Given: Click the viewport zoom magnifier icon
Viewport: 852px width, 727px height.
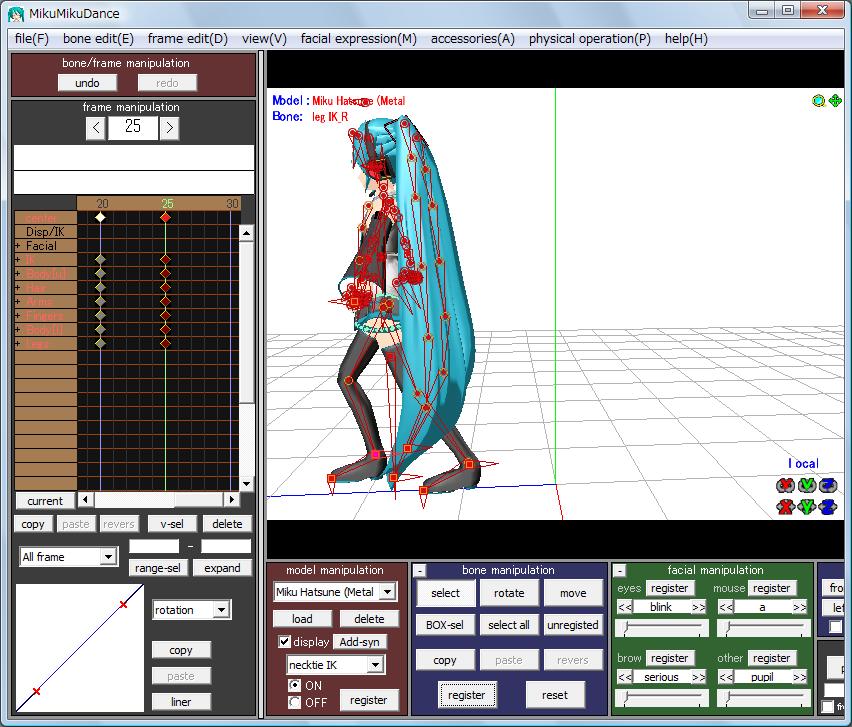Looking at the screenshot, I should coord(818,101).
